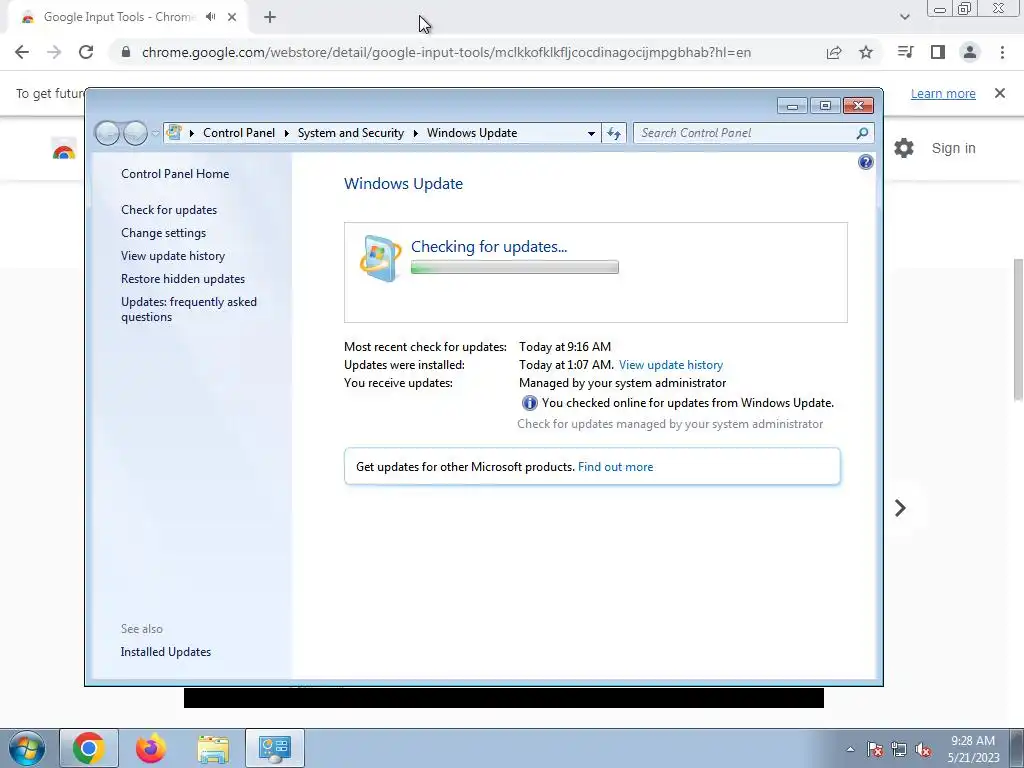Go to Control Panel Home
The height and width of the screenshot is (768, 1024).
(x=175, y=174)
